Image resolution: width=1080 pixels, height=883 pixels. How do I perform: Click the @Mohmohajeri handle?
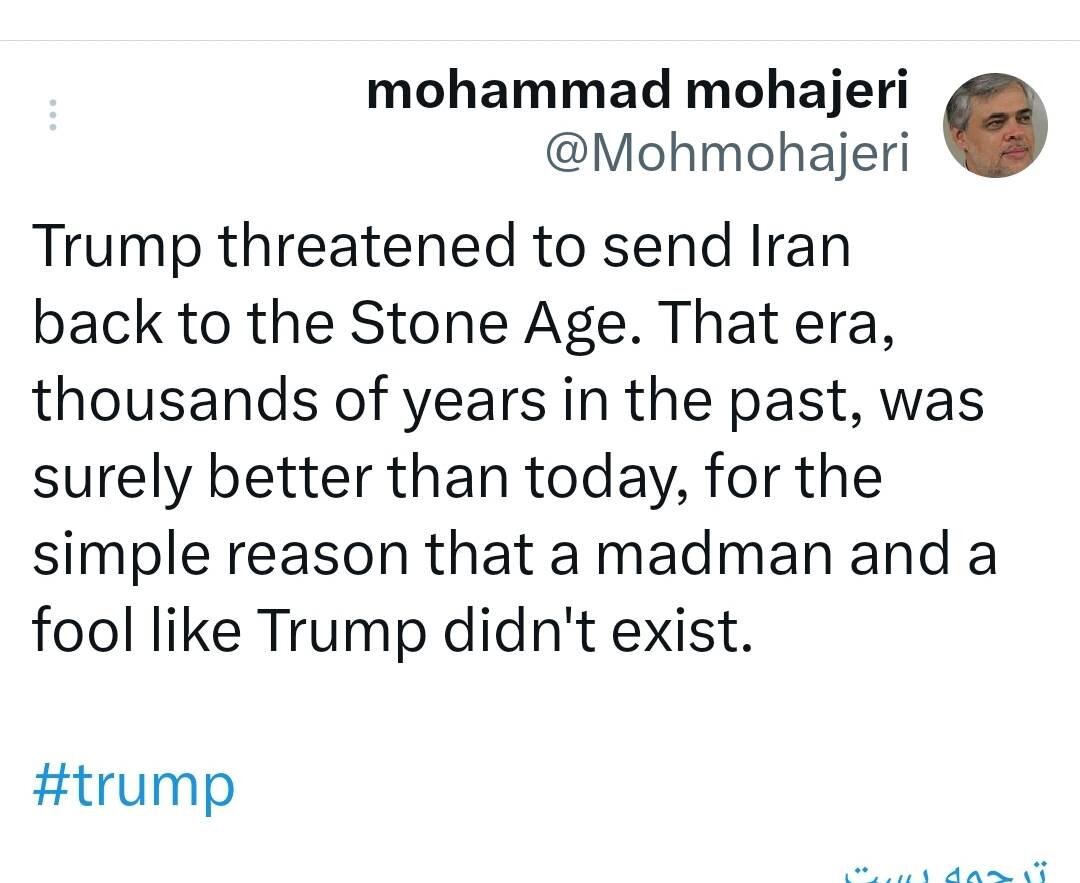[727, 153]
